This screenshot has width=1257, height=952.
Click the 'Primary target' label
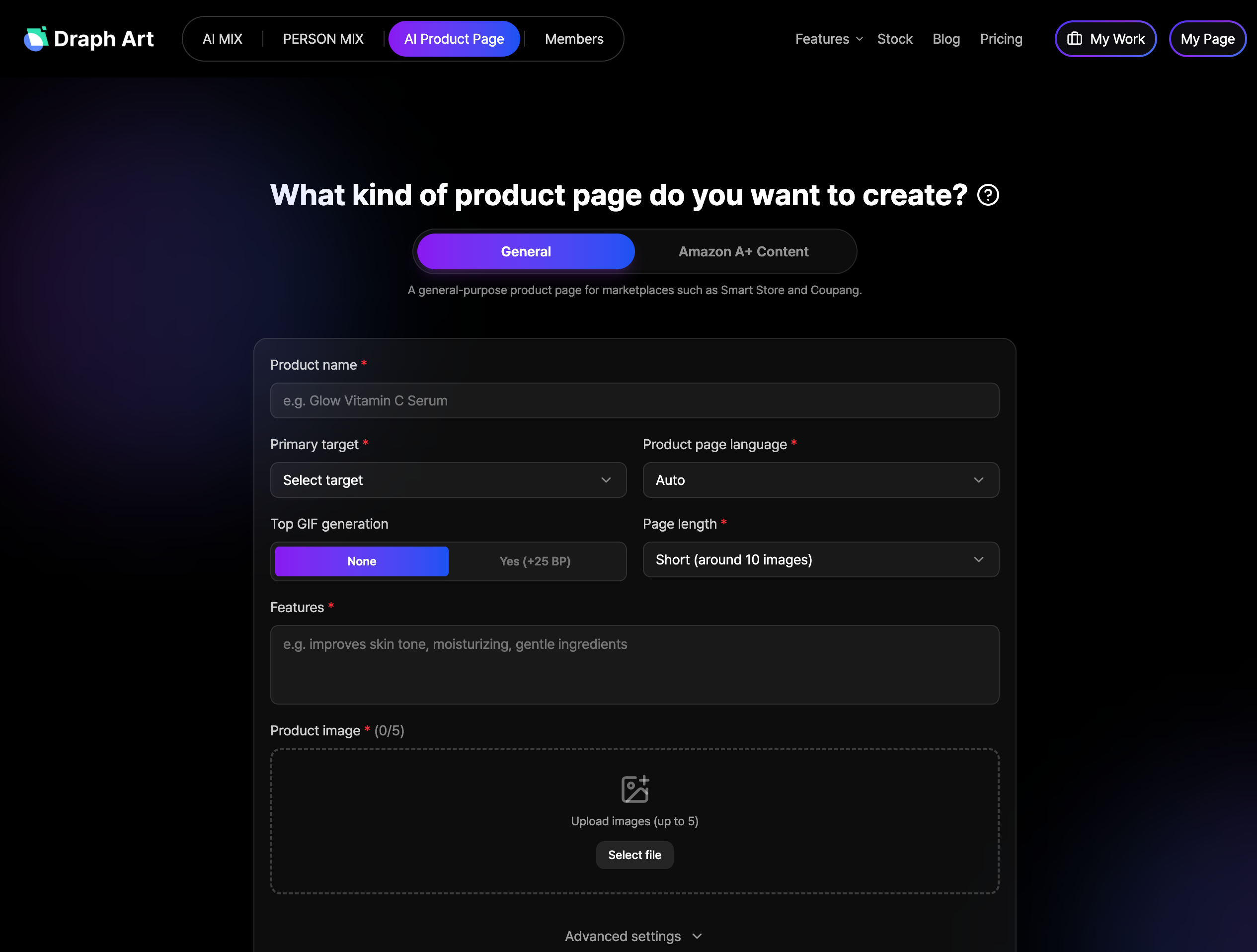(314, 445)
